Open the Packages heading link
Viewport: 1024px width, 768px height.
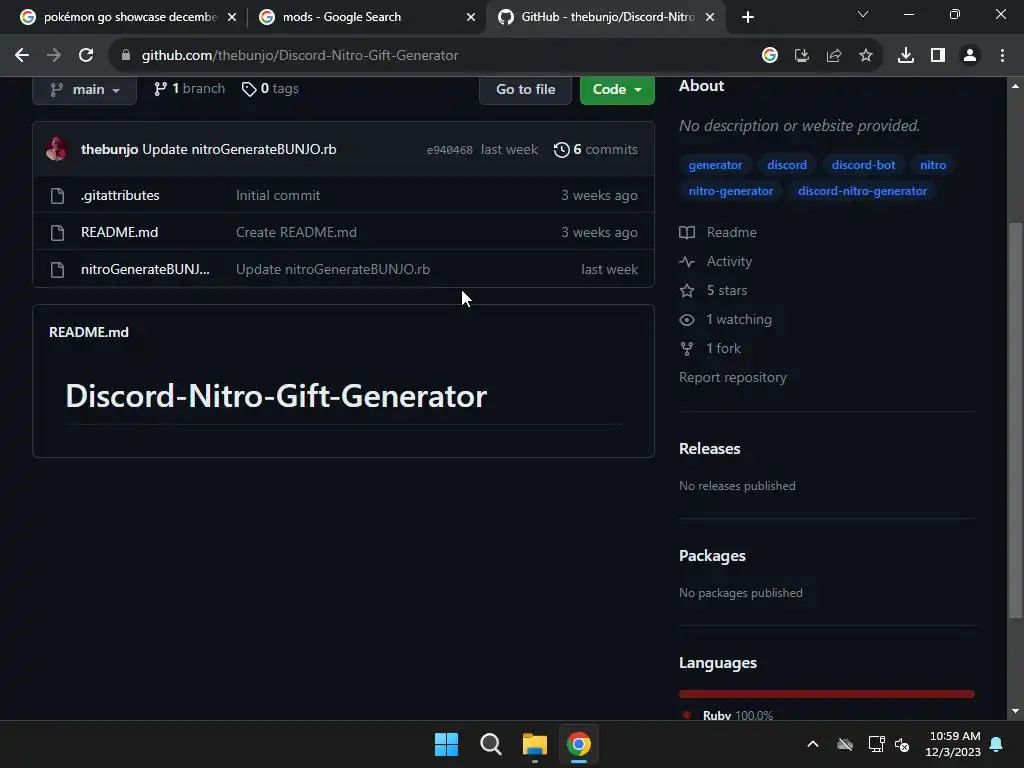[712, 556]
